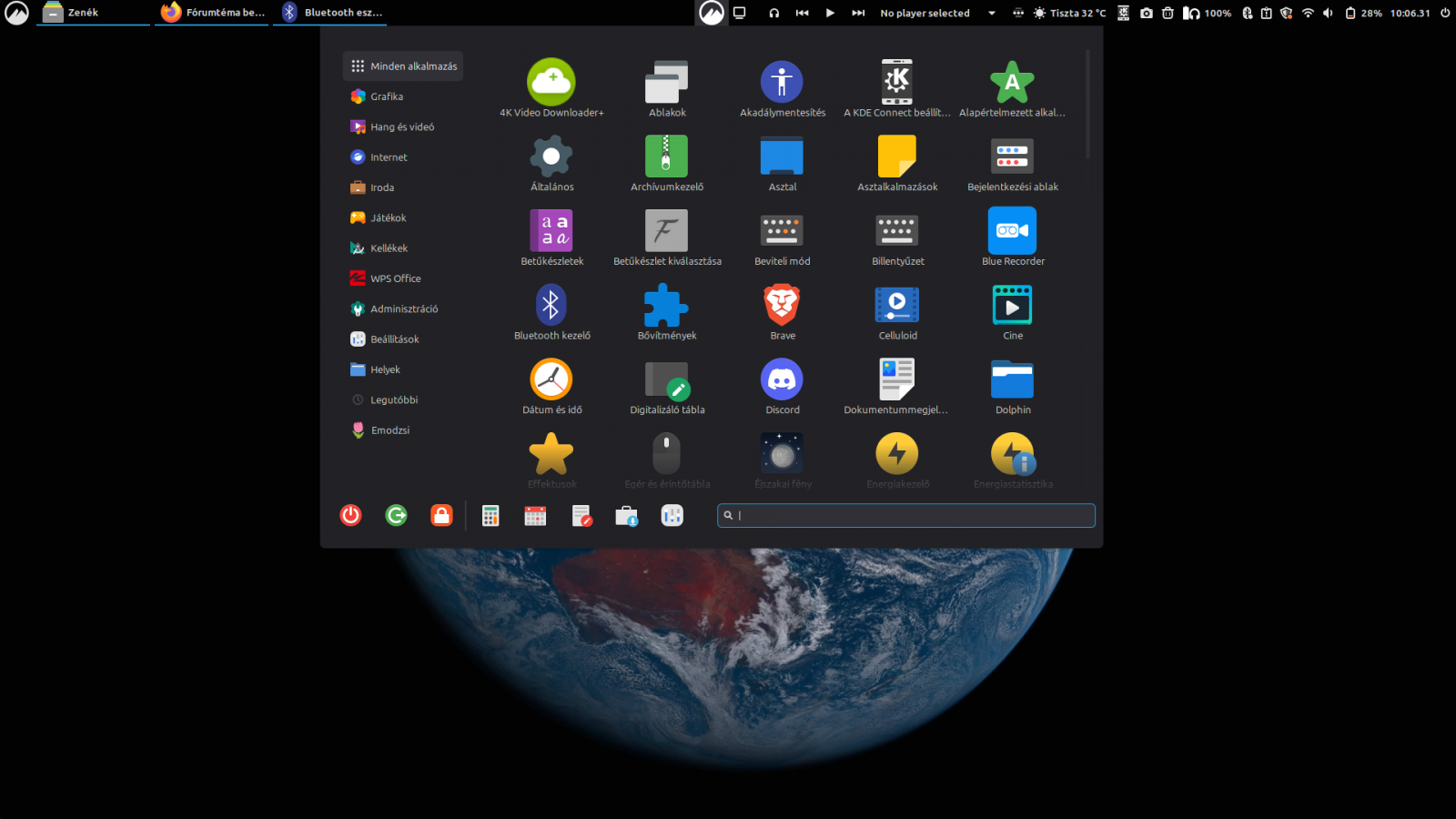The image size is (1456, 819).
Task: Skip to previous track in panel
Action: [x=802, y=13]
